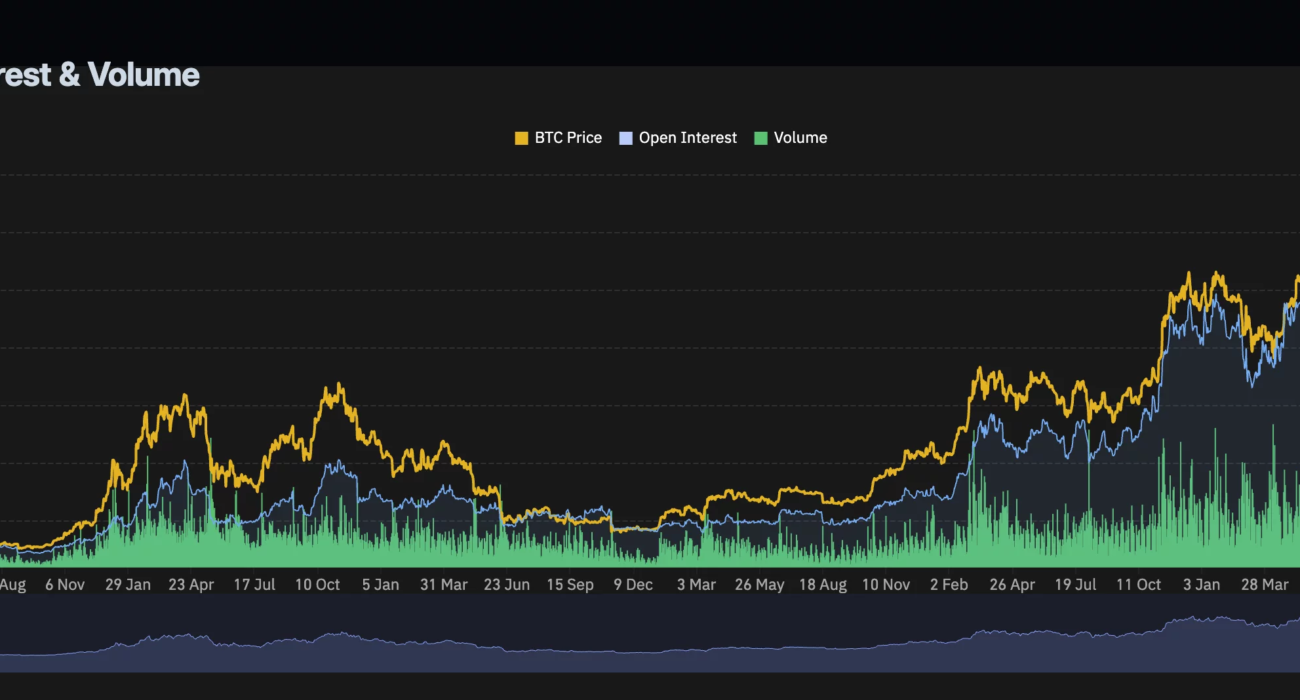Click the '23 Jun' date label
The height and width of the screenshot is (700, 1300).
pyautogui.click(x=506, y=585)
